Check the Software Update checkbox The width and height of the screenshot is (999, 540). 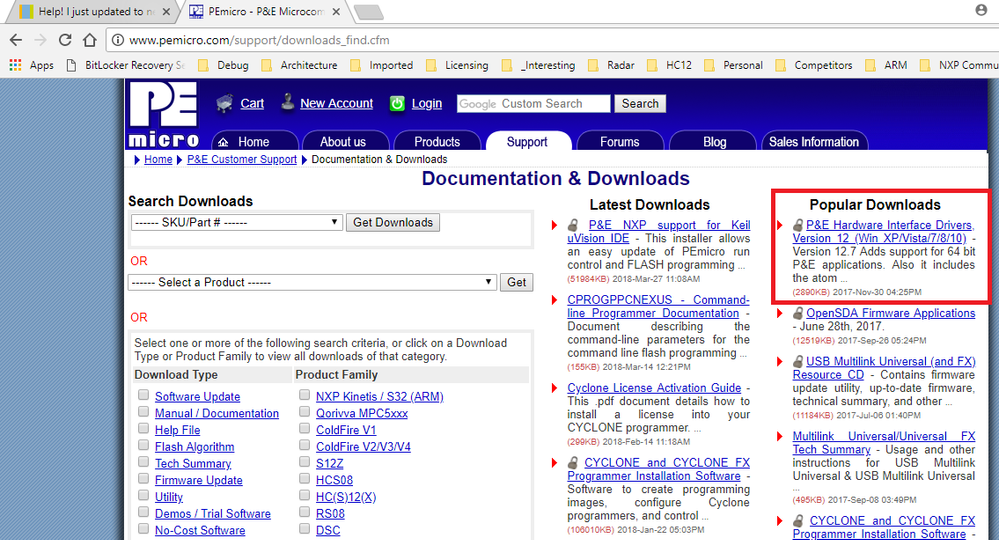pos(143,395)
